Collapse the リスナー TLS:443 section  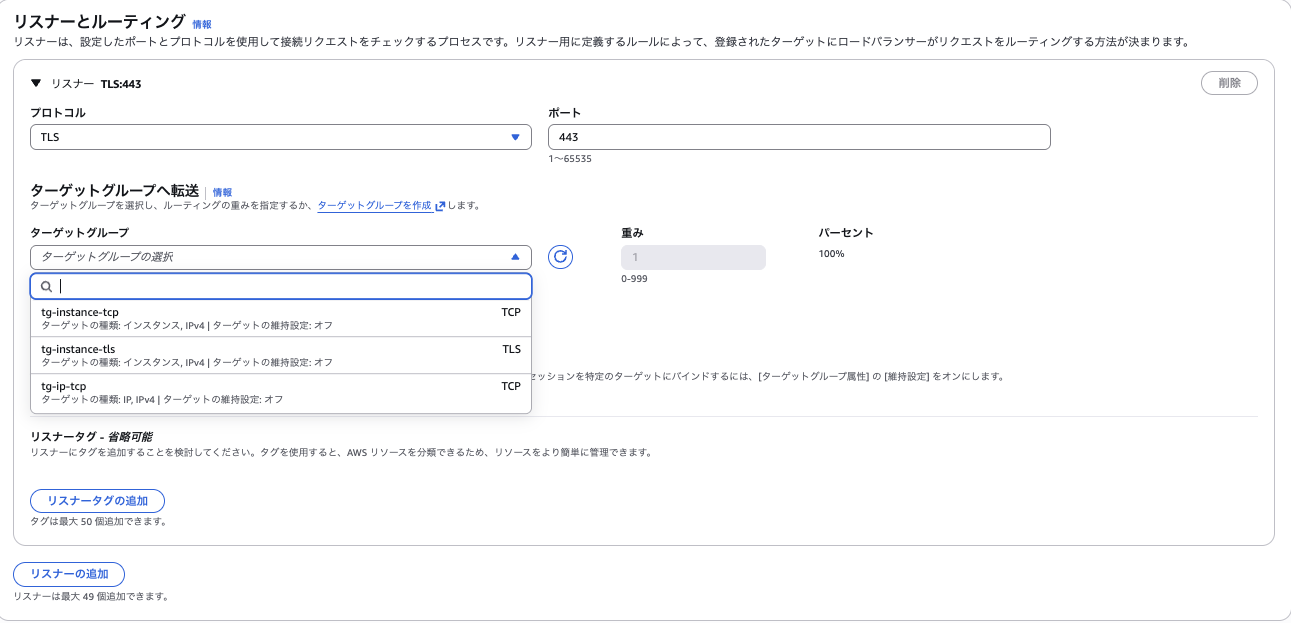coord(36,84)
